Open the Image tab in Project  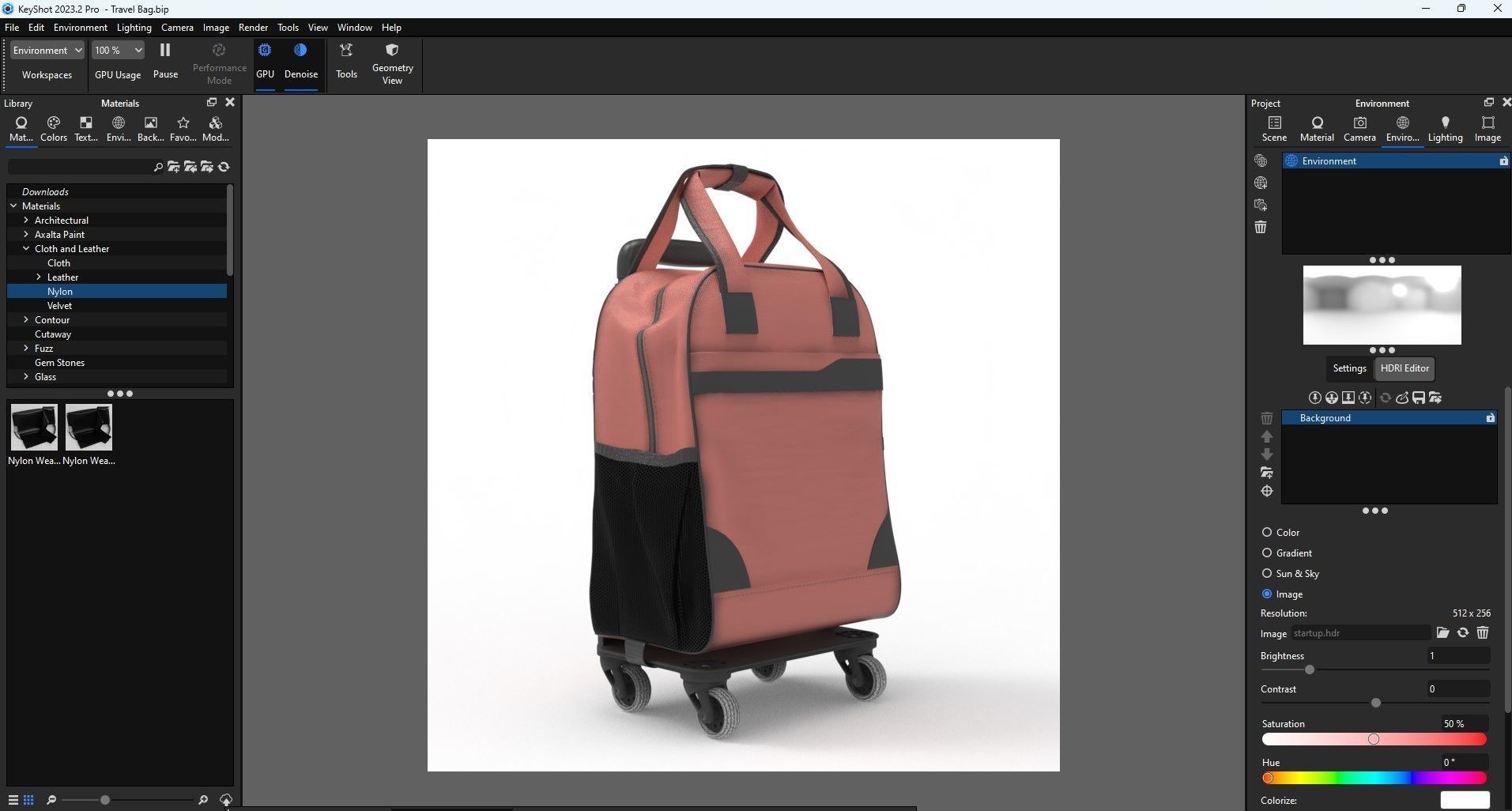pos(1487,129)
